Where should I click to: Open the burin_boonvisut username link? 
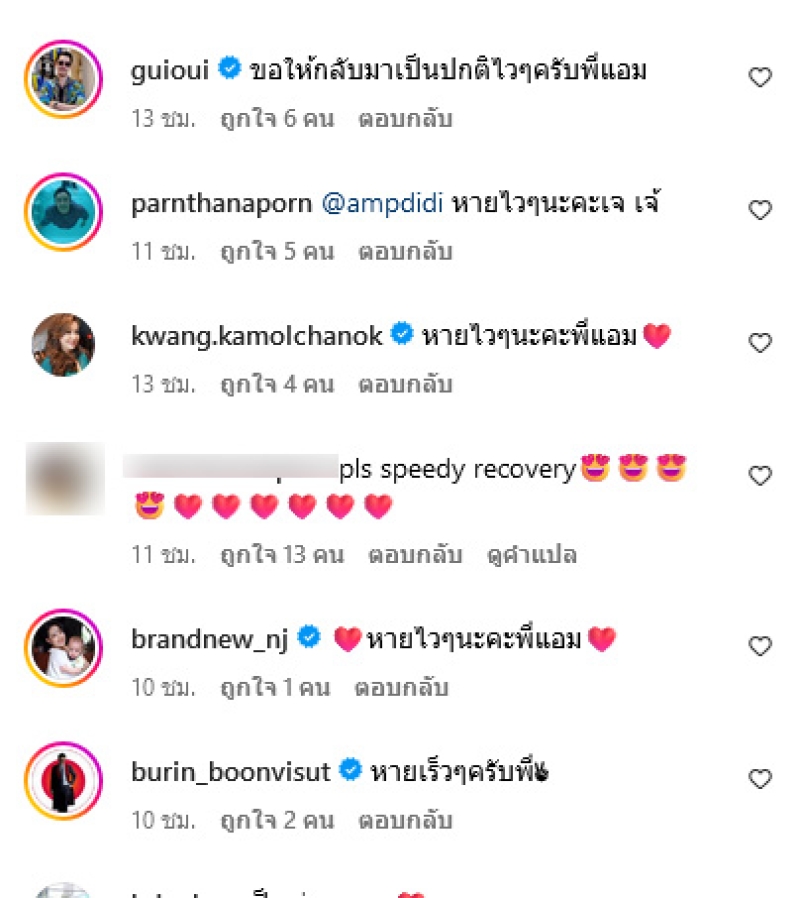[x=231, y=772]
